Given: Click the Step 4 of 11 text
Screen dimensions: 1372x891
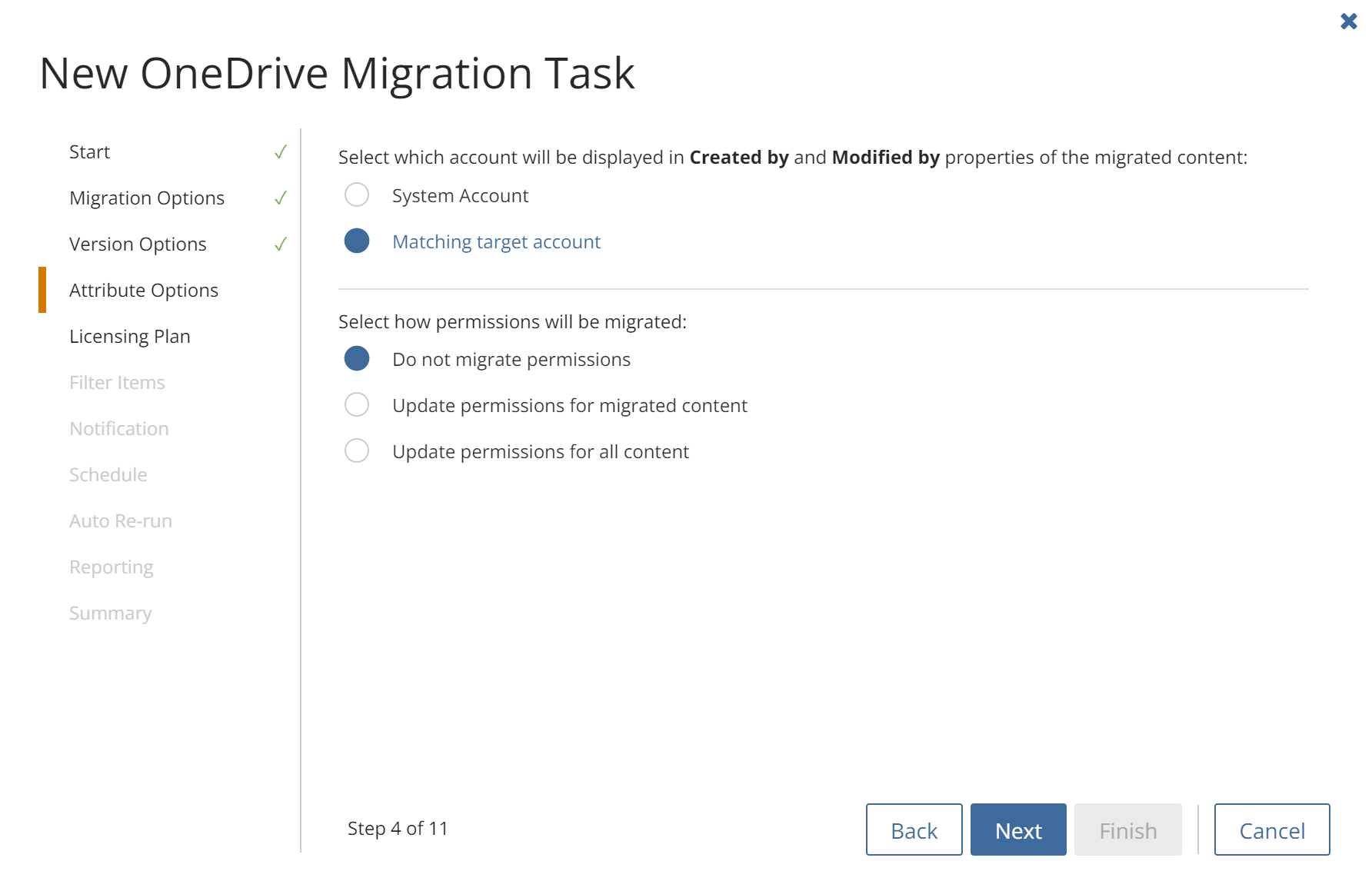Looking at the screenshot, I should 398,829.
